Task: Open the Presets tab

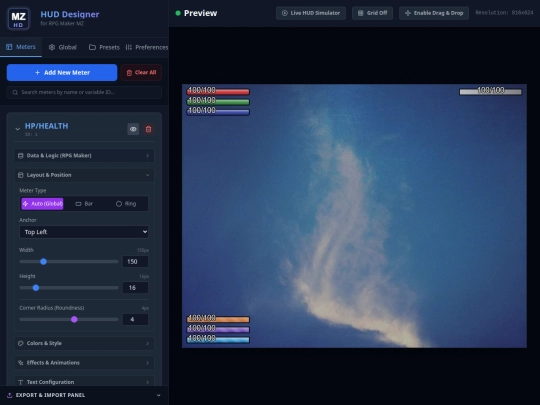Action: pyautogui.click(x=104, y=47)
